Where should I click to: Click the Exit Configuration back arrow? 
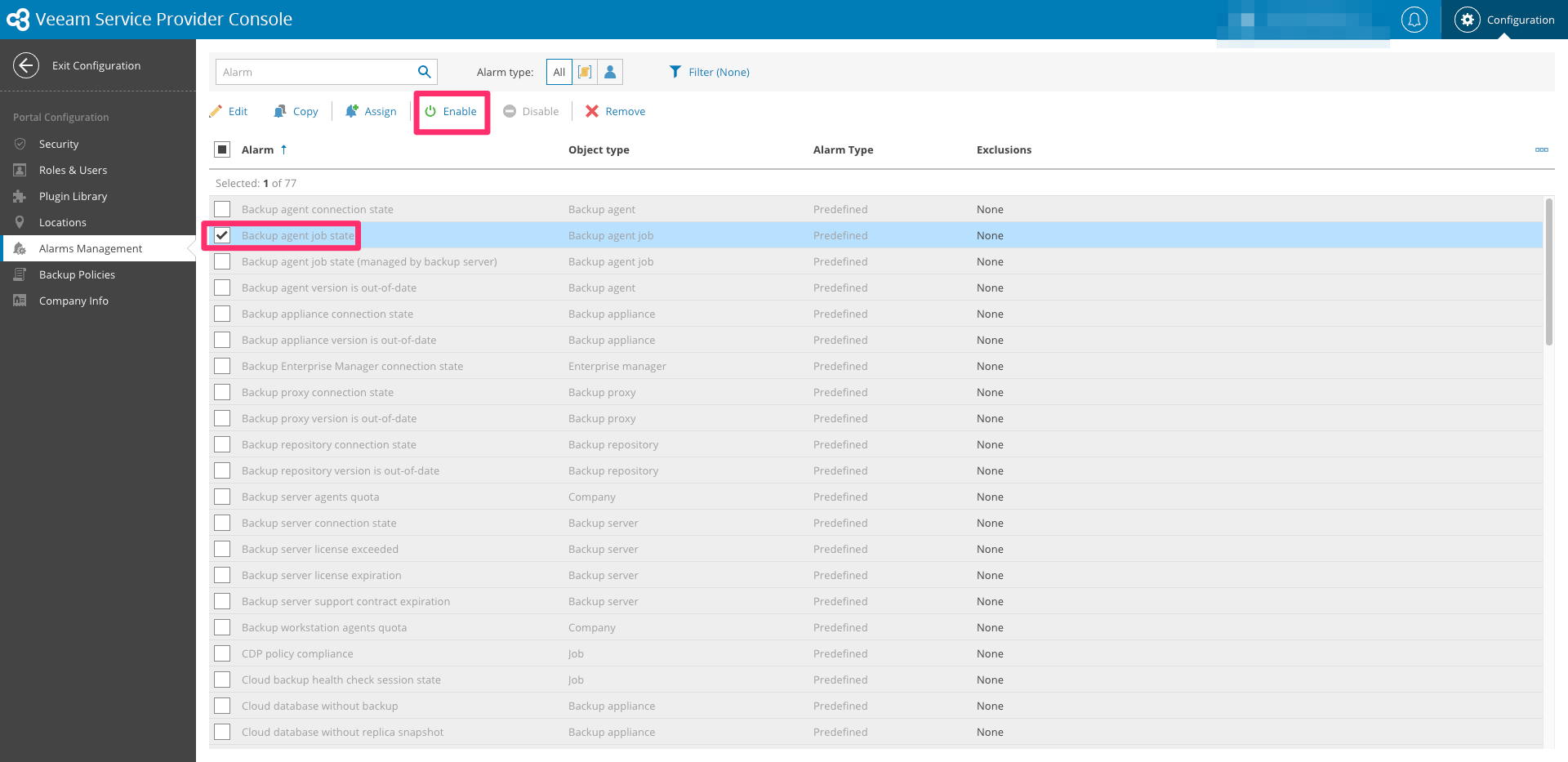(x=26, y=65)
